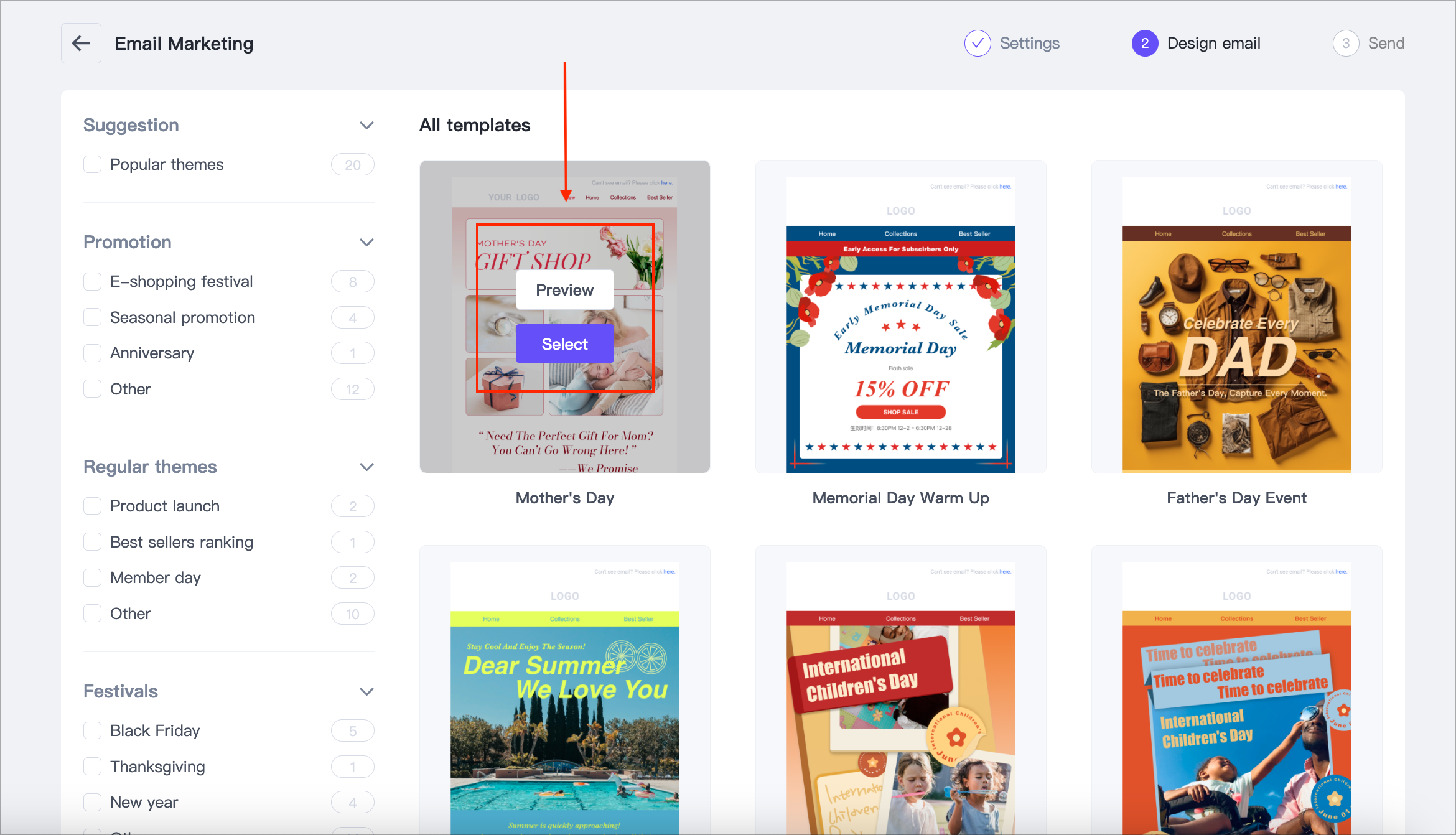Click the step 2 Design email circle
The height and width of the screenshot is (835, 1456).
(1144, 43)
